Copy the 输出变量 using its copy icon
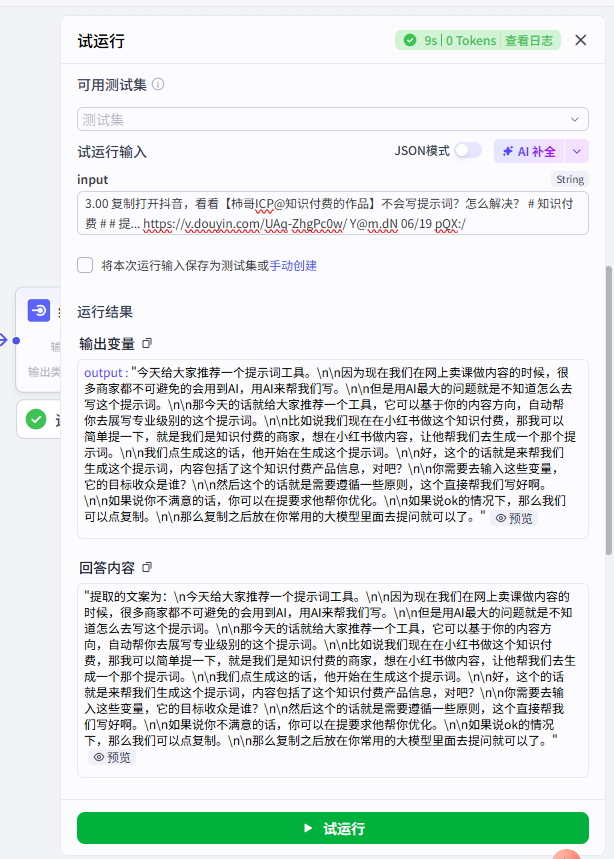This screenshot has width=614, height=859. [x=147, y=343]
